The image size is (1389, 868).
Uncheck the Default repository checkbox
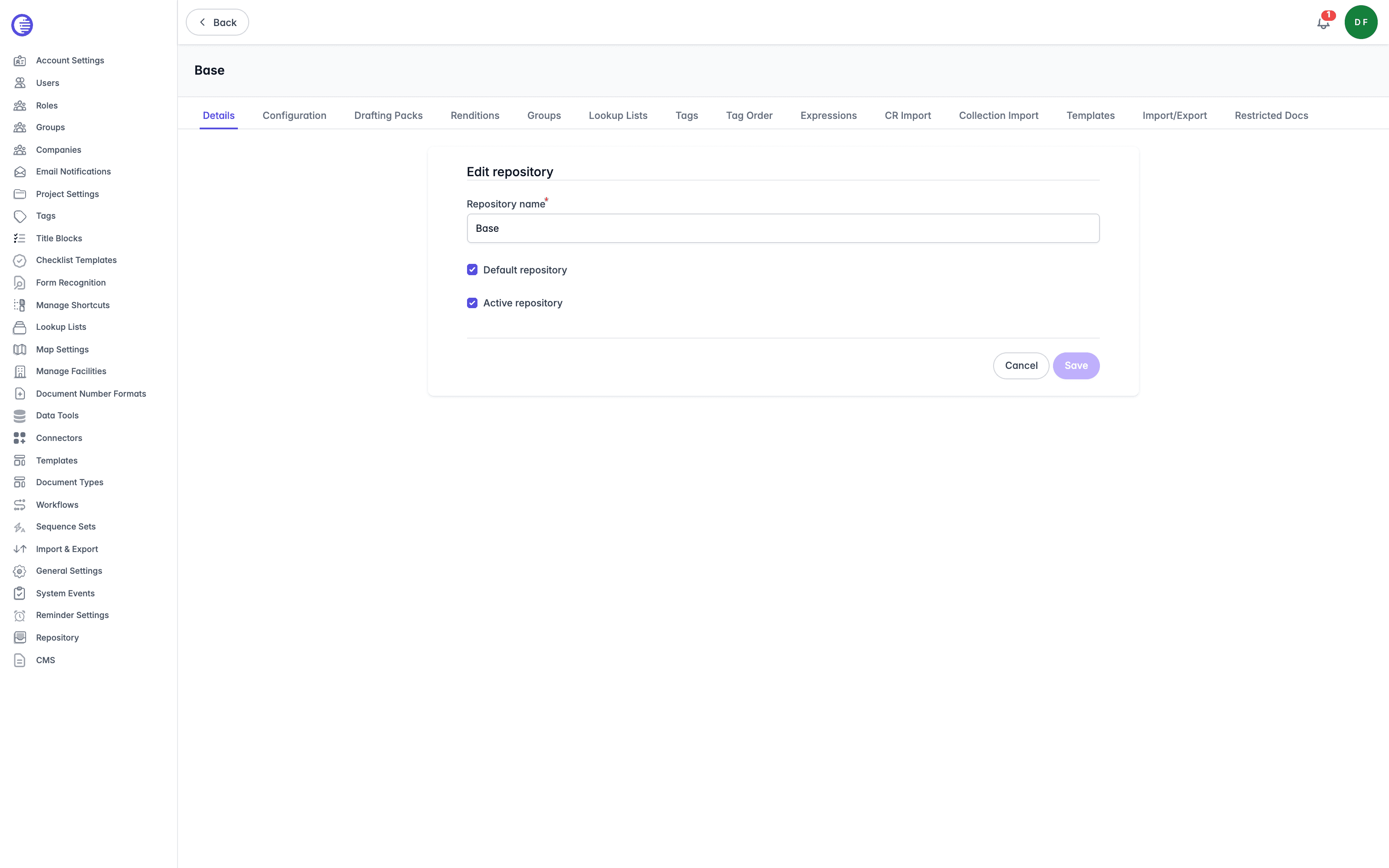tap(472, 270)
